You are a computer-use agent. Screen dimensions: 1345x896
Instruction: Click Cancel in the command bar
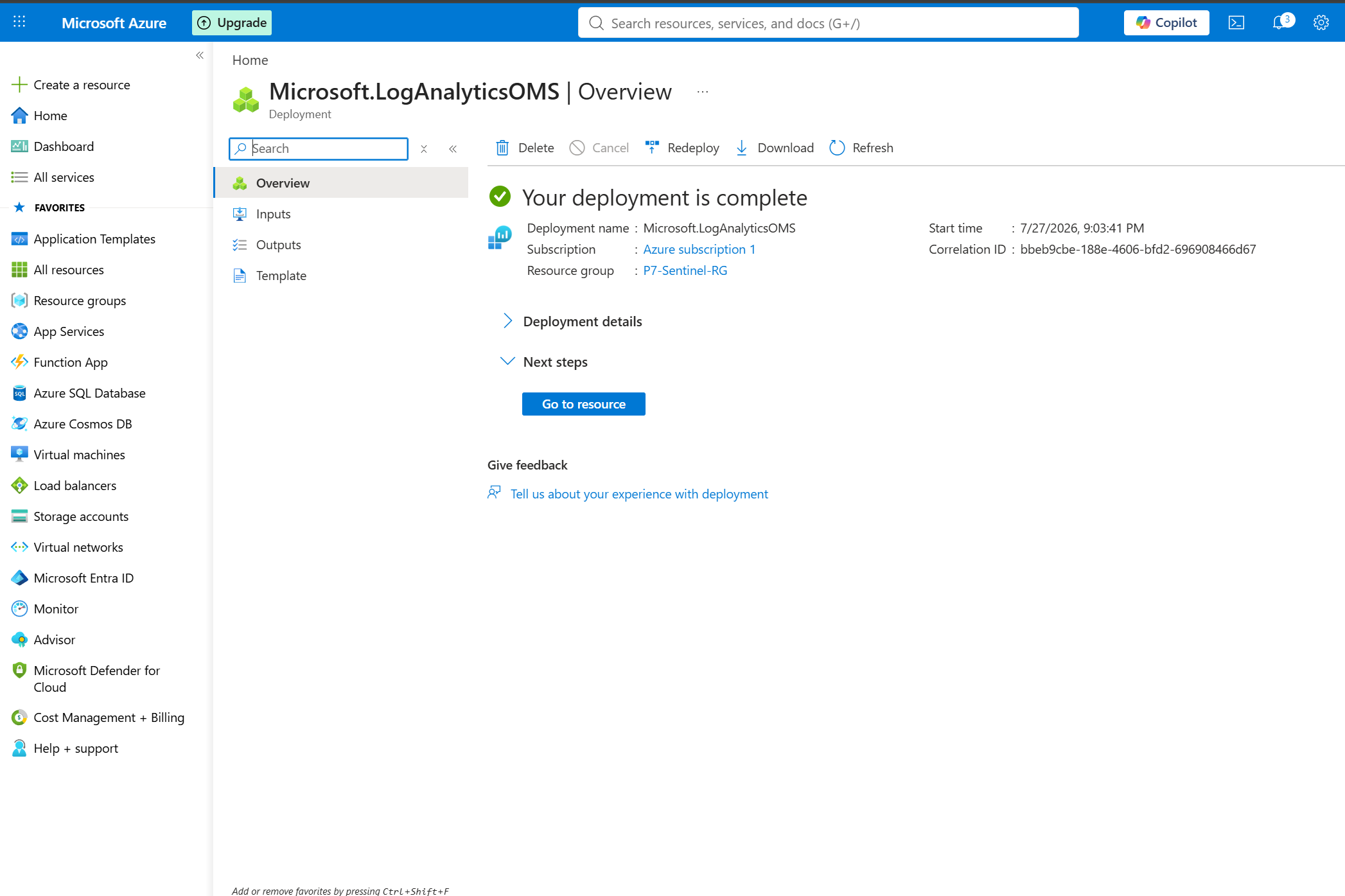click(599, 148)
